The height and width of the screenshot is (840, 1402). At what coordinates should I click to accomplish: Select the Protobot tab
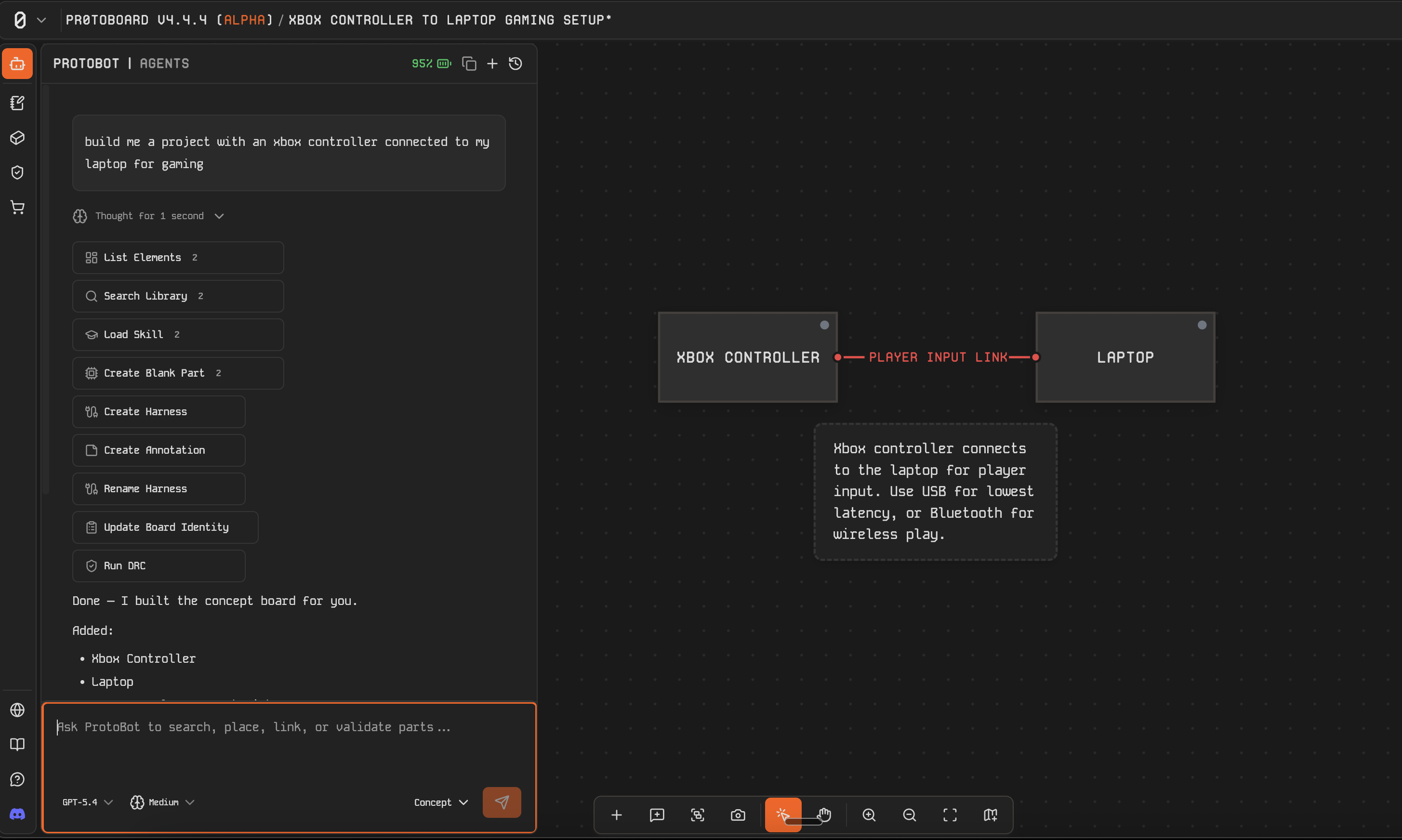tap(86, 64)
